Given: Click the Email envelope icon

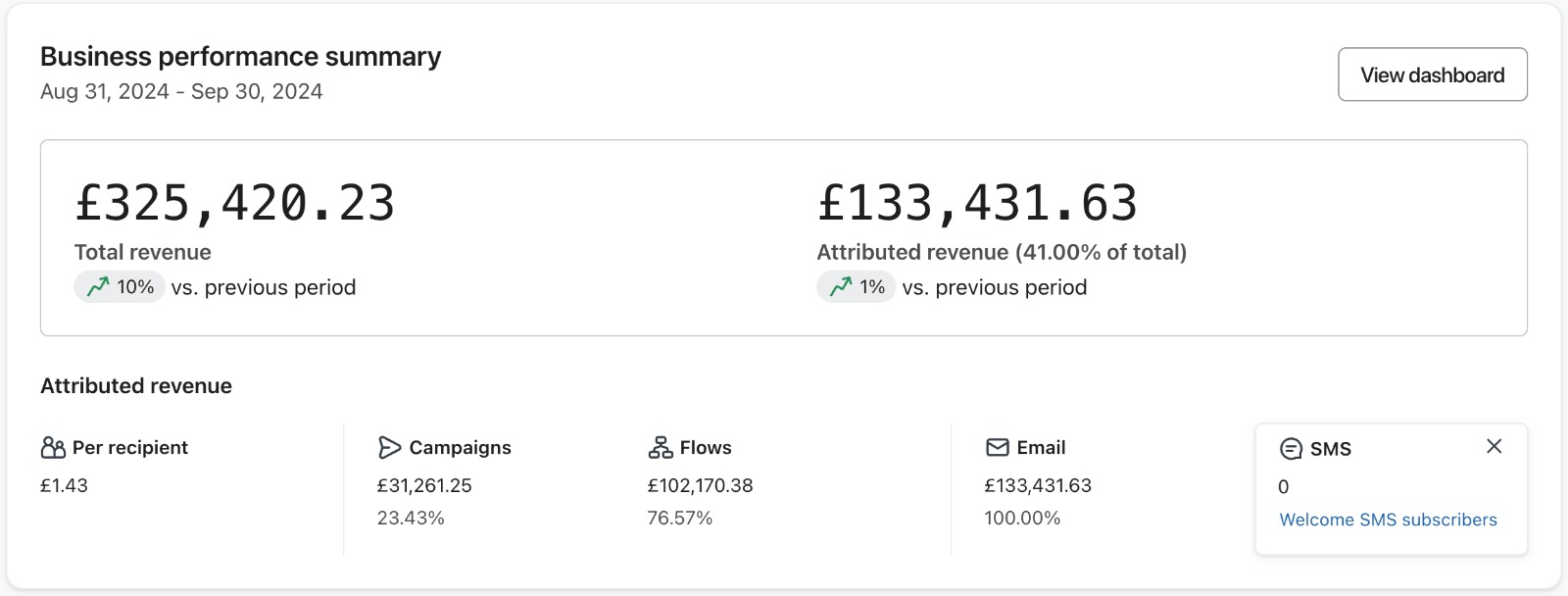Looking at the screenshot, I should pyautogui.click(x=997, y=448).
